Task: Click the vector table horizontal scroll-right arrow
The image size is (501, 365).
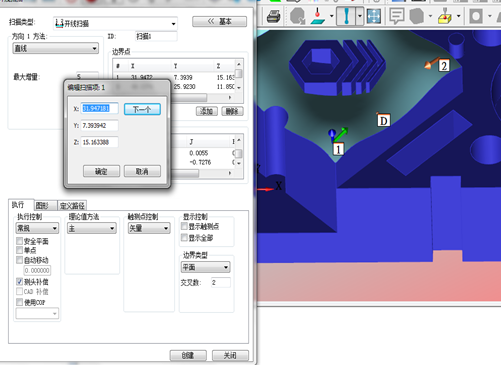Action: coord(230,173)
